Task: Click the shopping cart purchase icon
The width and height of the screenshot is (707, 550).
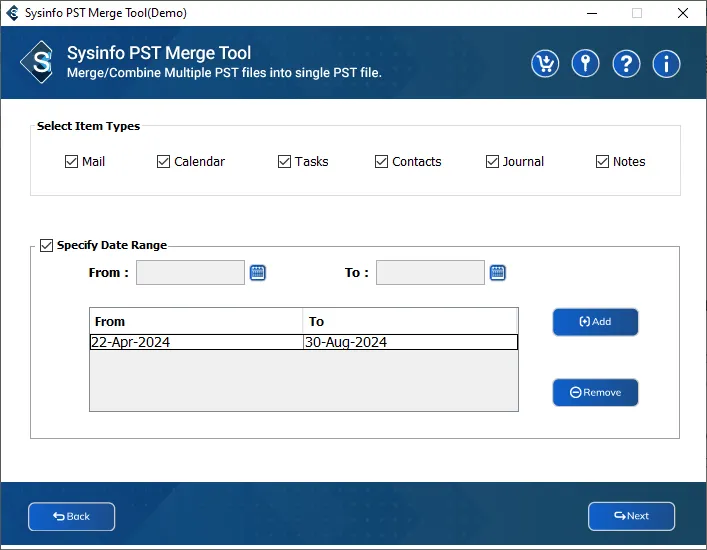Action: [x=545, y=64]
